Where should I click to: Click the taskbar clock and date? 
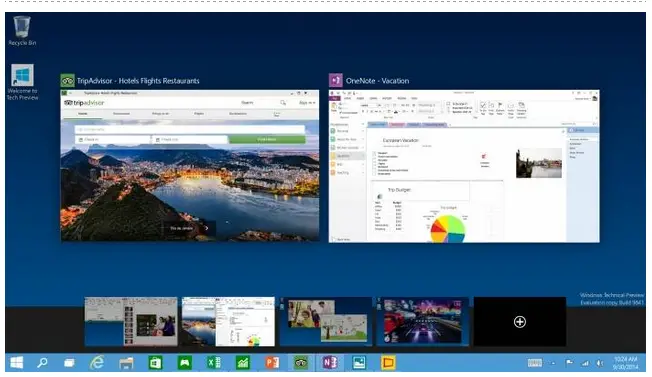[625, 363]
